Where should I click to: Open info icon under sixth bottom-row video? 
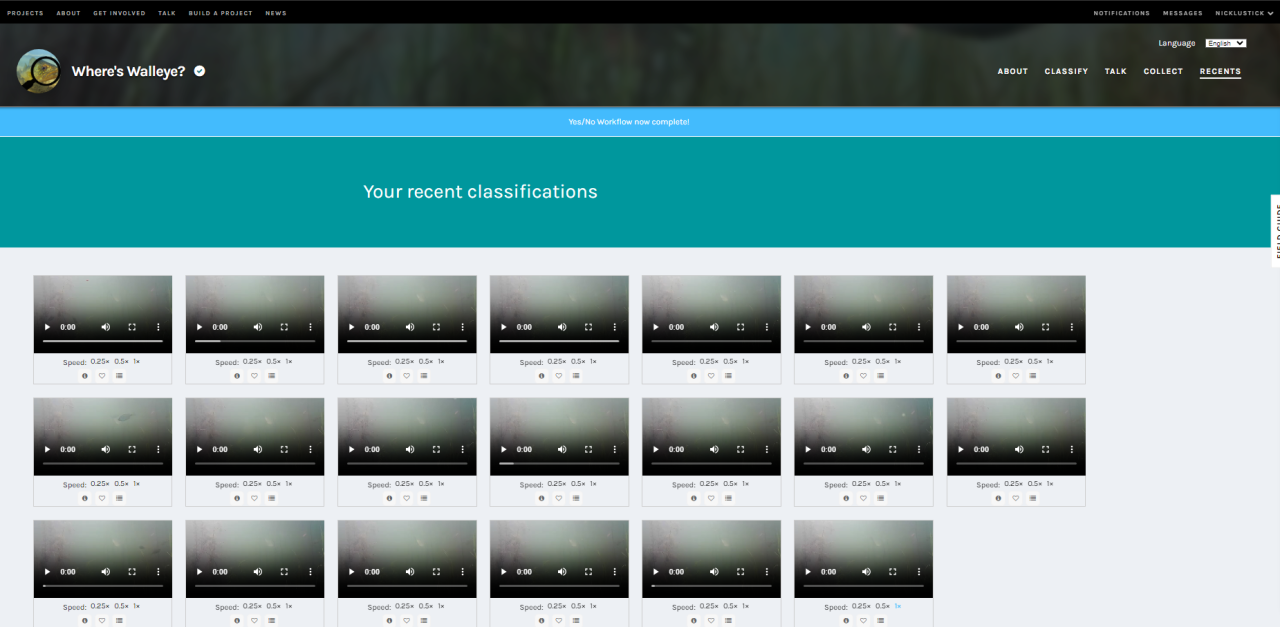(x=845, y=620)
